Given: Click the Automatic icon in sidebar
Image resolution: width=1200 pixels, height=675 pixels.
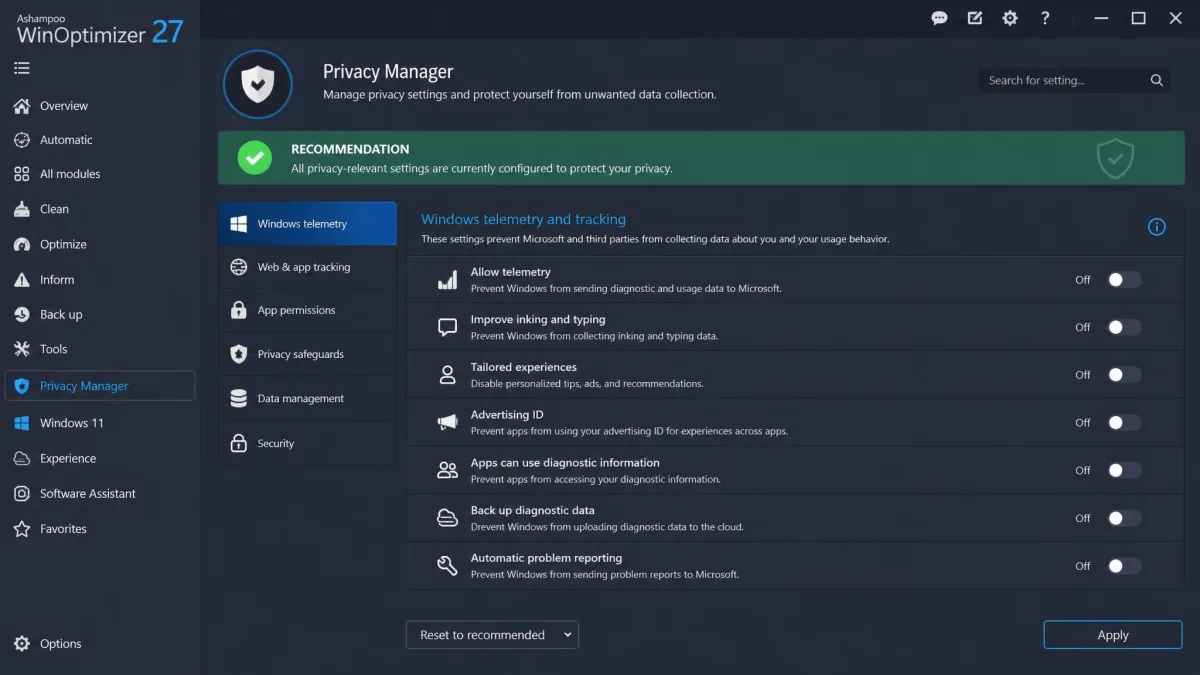Looking at the screenshot, I should [22, 140].
